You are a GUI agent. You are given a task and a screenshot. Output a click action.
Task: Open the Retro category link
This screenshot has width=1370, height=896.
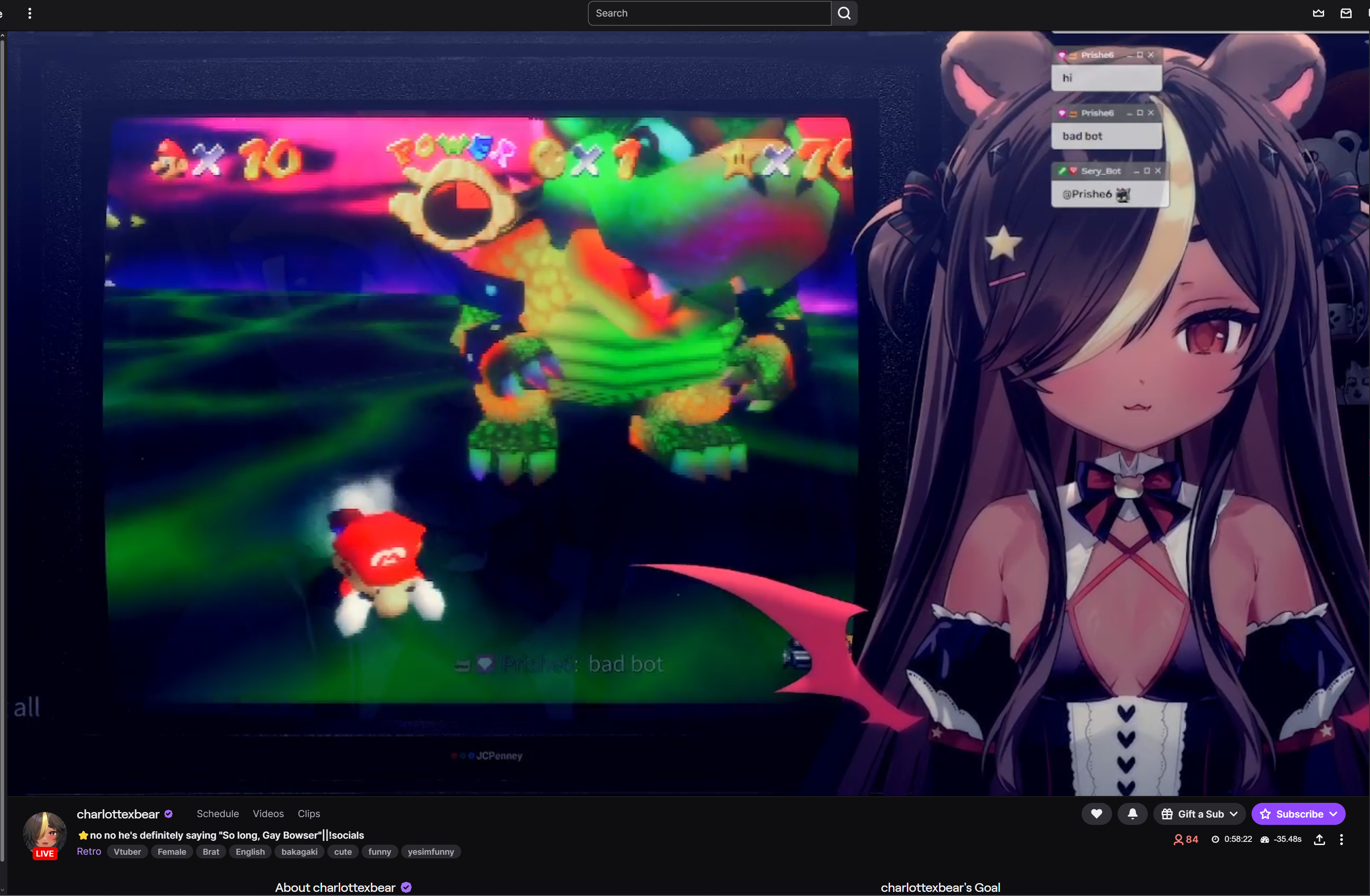[x=89, y=851]
